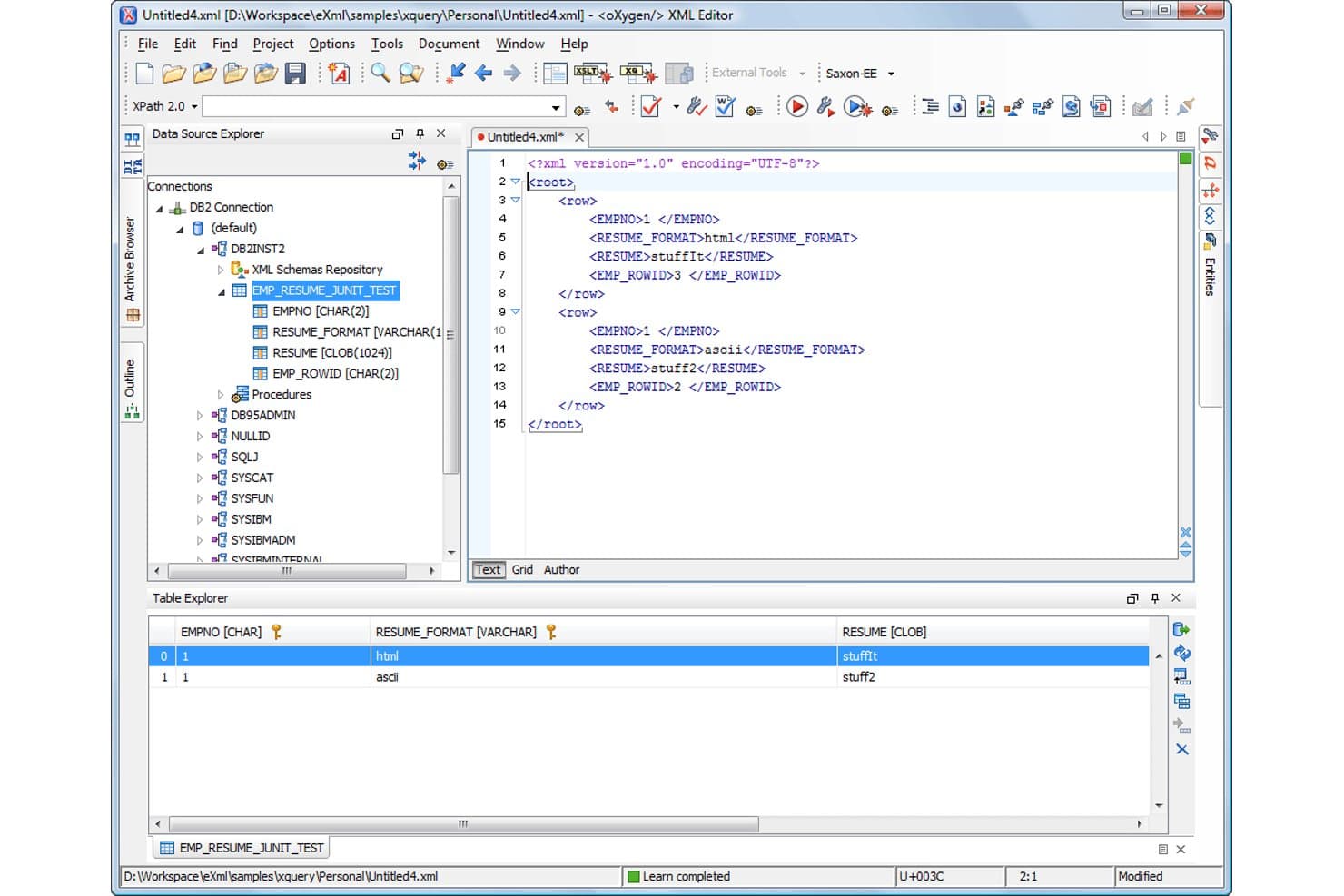The width and height of the screenshot is (1344, 896).
Task: Apply transformation scenario red play button
Action: point(797,107)
